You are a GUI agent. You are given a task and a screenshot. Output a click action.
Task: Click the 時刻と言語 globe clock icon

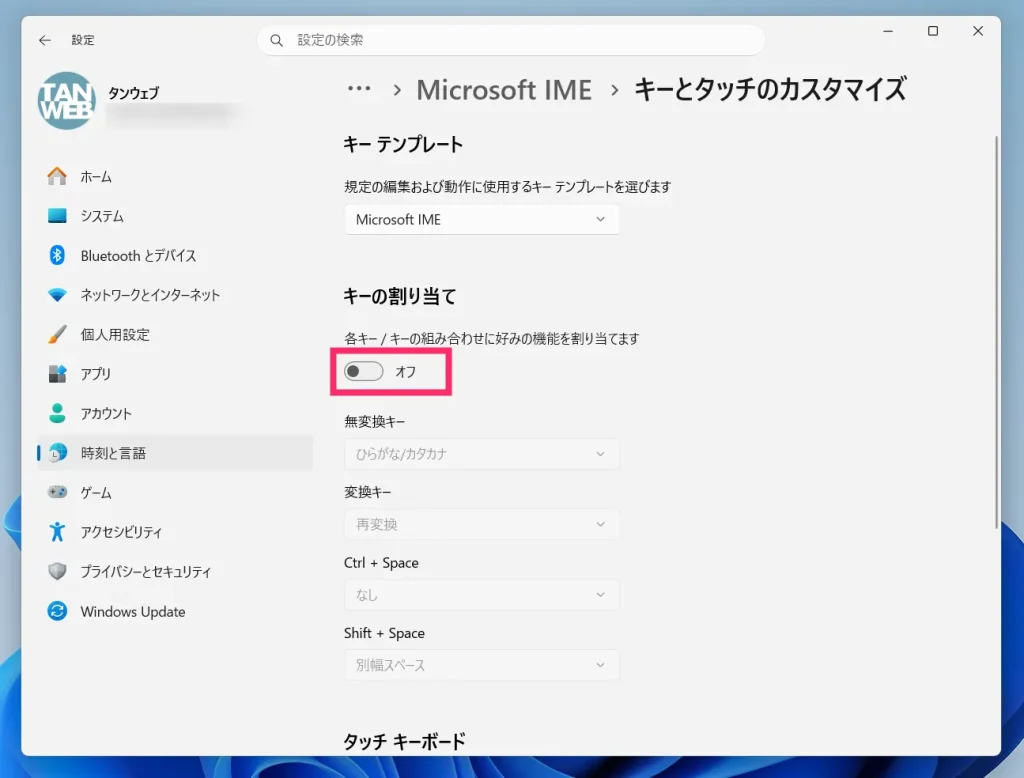(57, 452)
